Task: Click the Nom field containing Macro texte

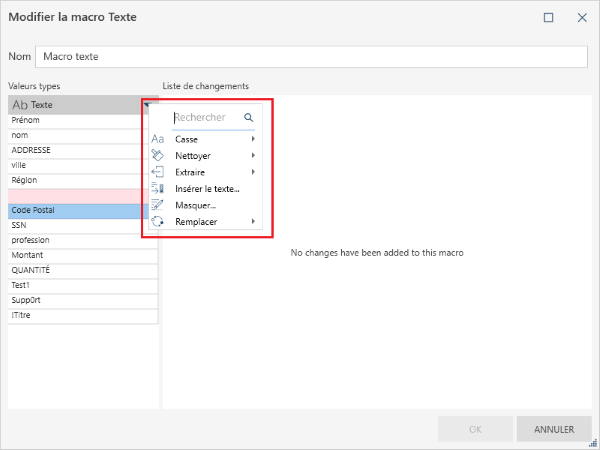Action: tap(310, 57)
